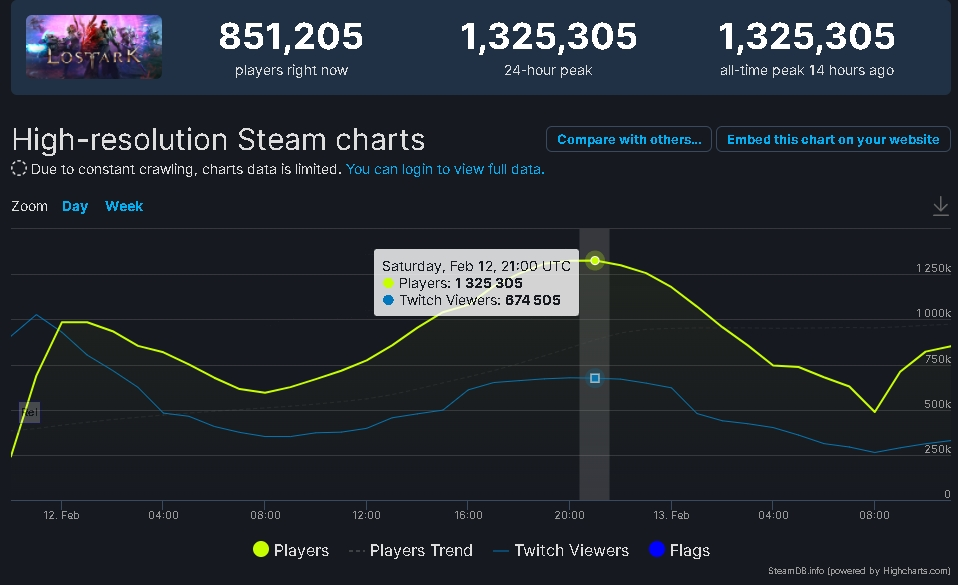Click the download arrow icon above the chart
Image resolution: width=958 pixels, height=585 pixels.
click(940, 205)
